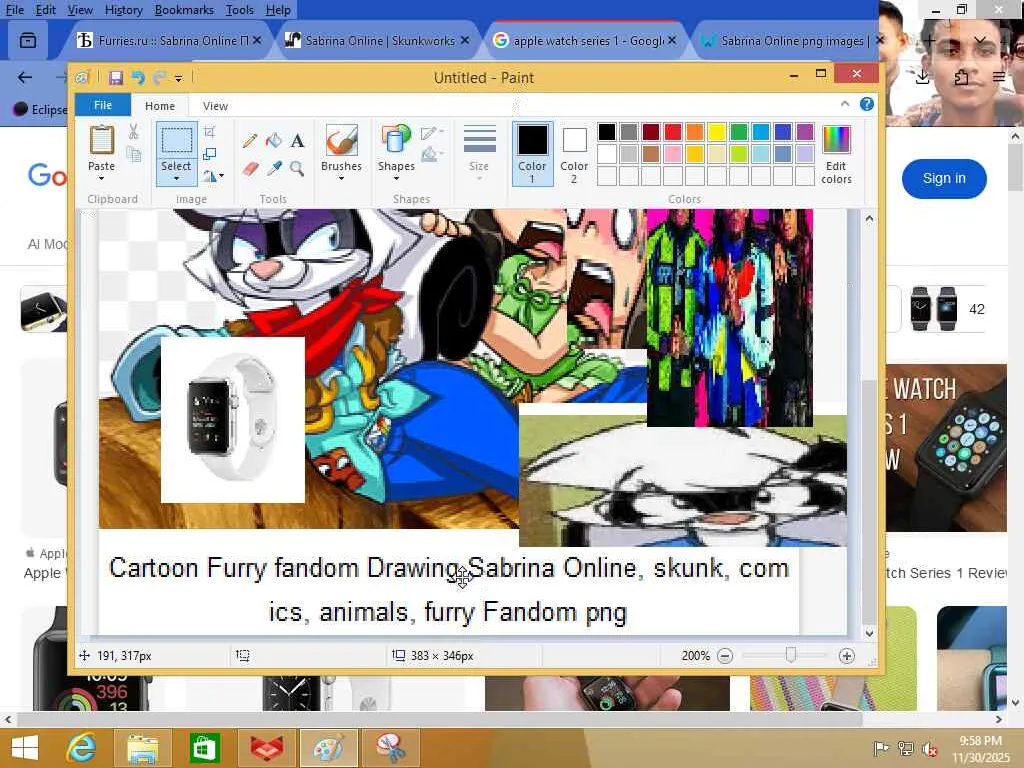This screenshot has width=1024, height=768.
Task: Pick the purple color swatch
Action: [805, 132]
